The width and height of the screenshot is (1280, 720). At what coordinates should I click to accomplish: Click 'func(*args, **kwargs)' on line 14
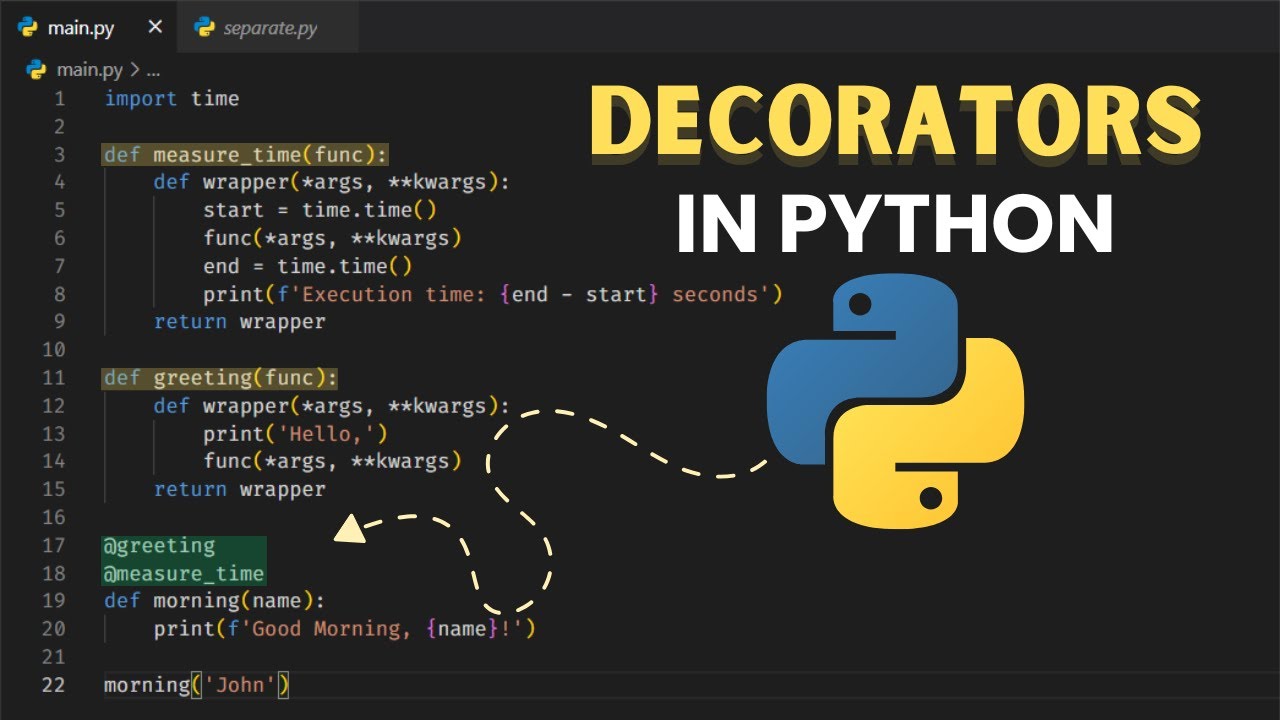(332, 461)
